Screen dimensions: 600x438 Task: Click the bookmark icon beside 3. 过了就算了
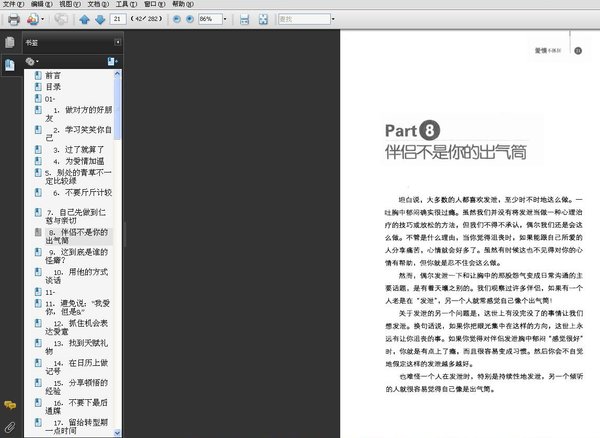38,149
